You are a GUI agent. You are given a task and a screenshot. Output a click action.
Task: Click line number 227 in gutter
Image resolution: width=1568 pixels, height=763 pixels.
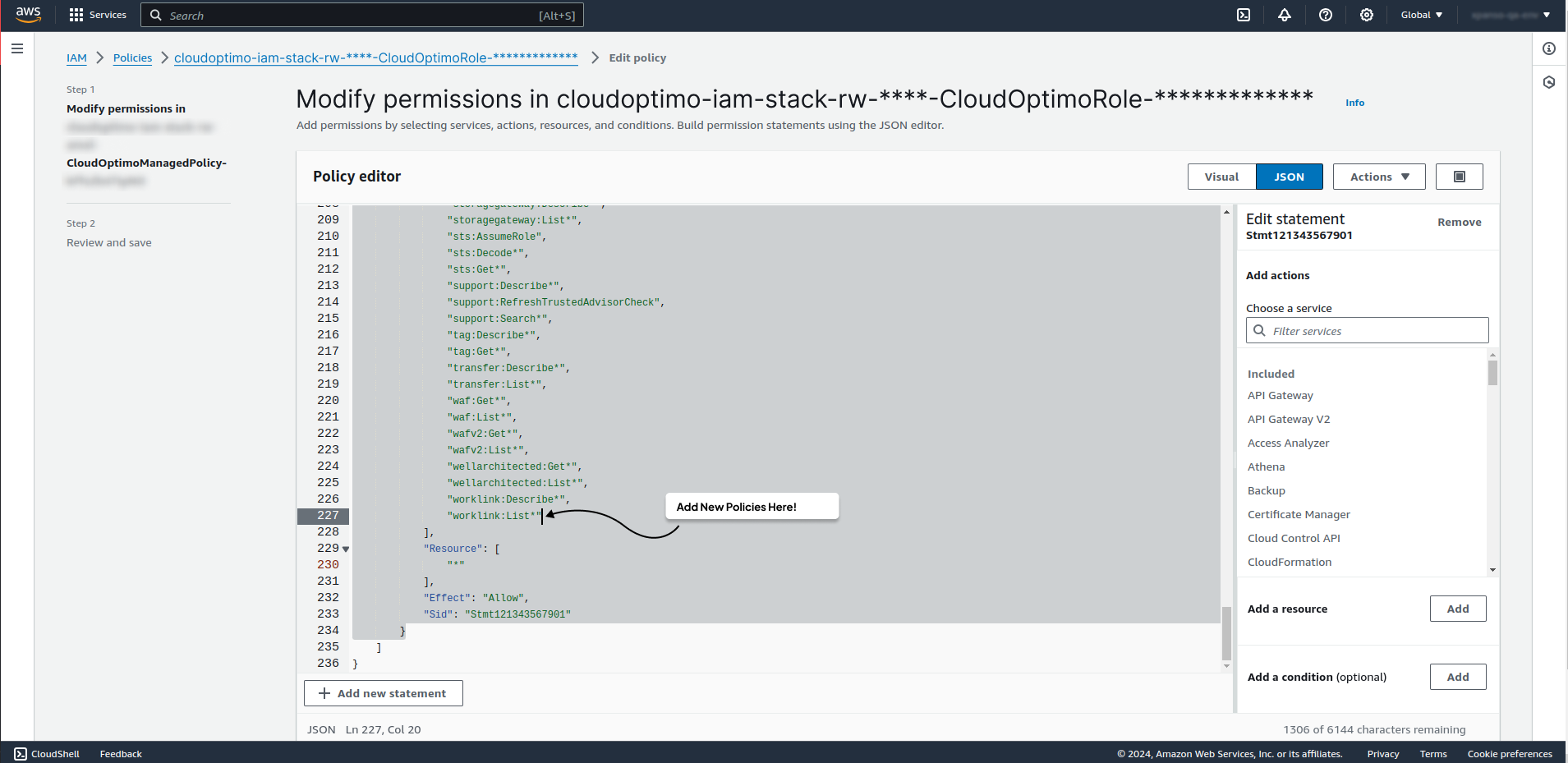click(x=328, y=516)
